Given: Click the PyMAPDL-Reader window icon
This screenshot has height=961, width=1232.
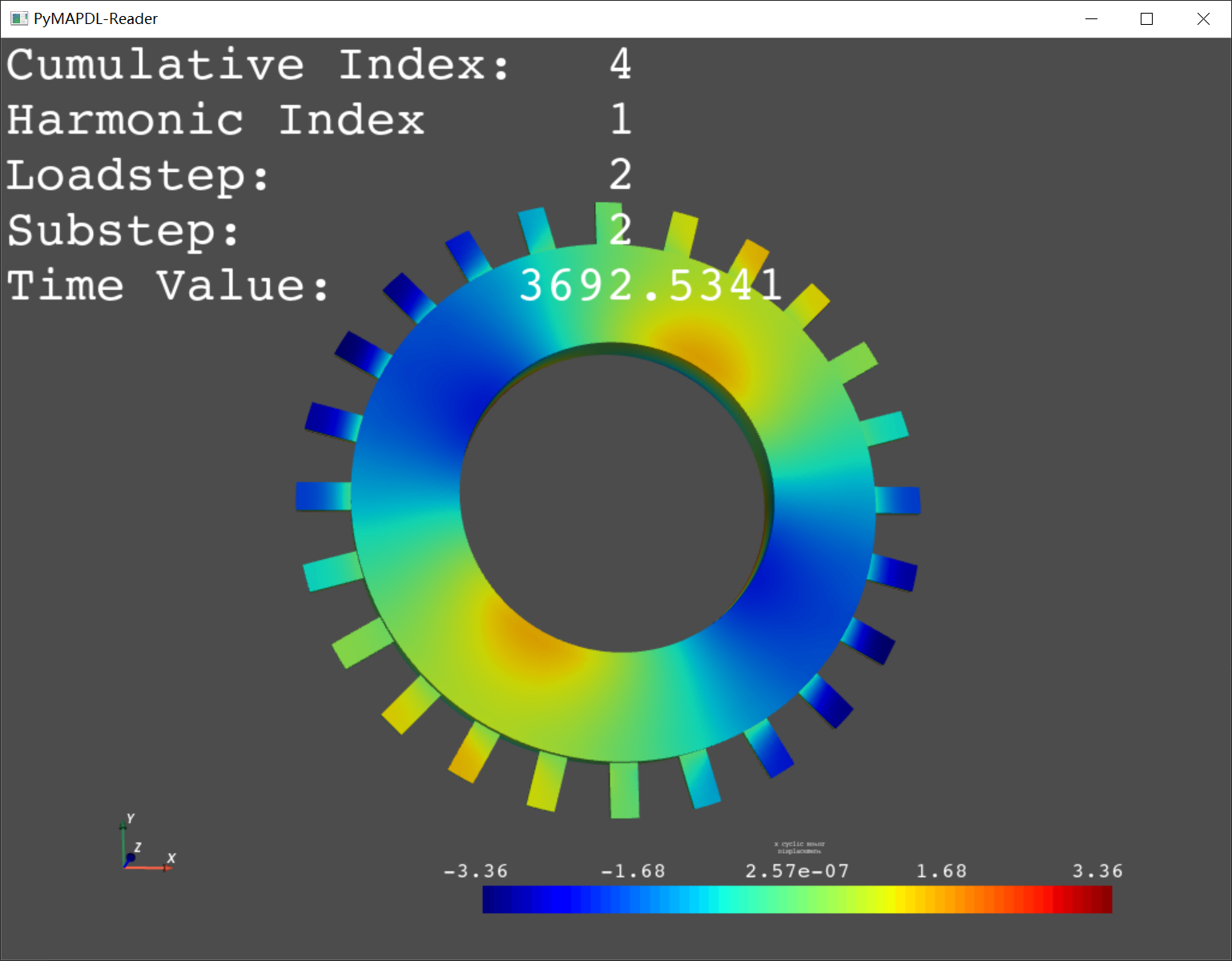Looking at the screenshot, I should (19, 18).
